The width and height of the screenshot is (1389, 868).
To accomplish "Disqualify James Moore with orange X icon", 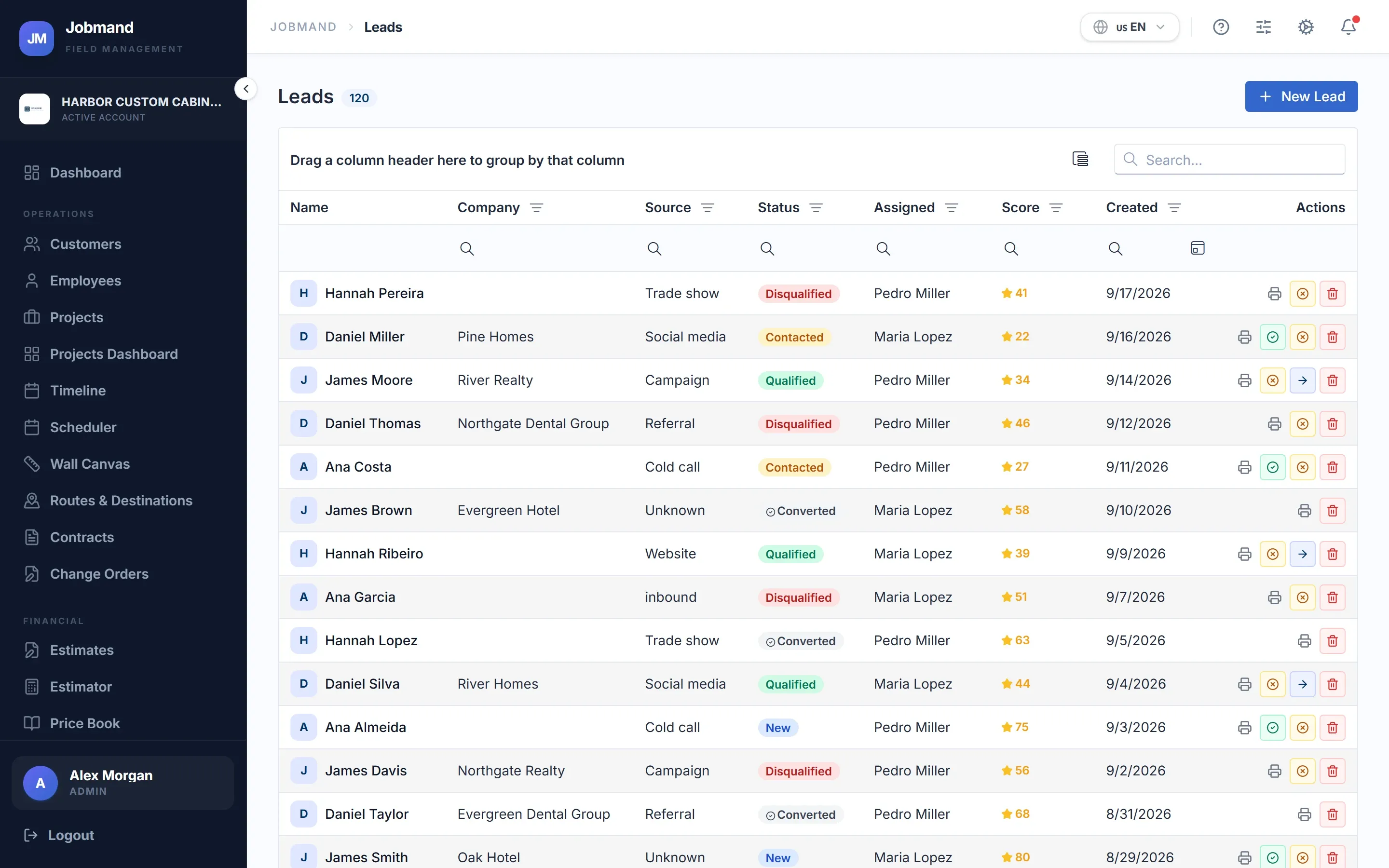I will tap(1272, 380).
